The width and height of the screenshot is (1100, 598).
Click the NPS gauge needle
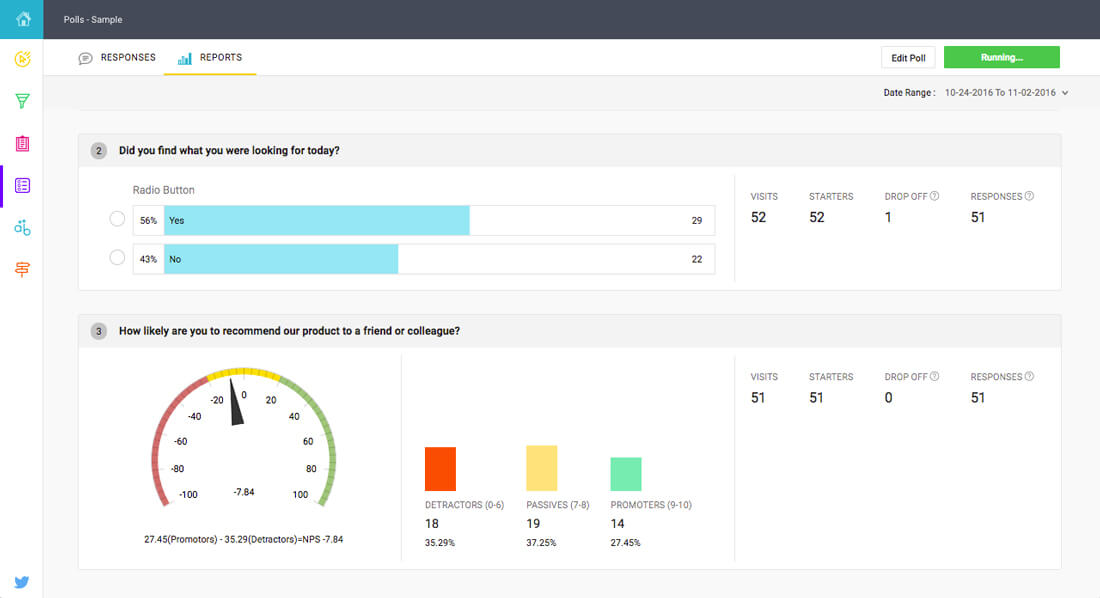pyautogui.click(x=236, y=402)
